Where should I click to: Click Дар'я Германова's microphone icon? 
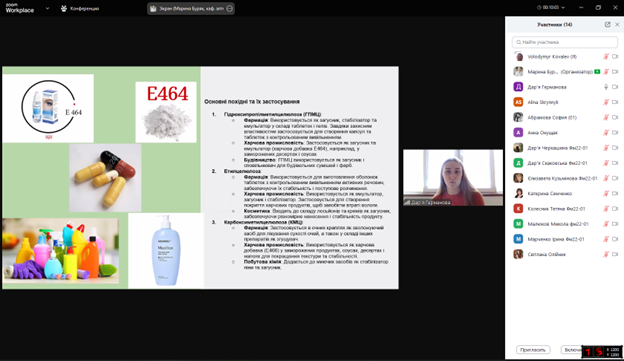click(606, 87)
